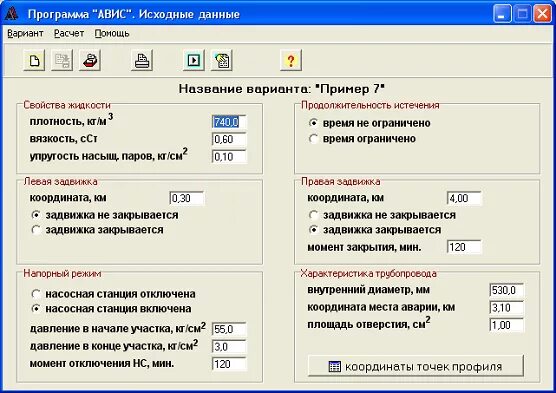556x393 pixels.
Task: Click the saturated vapor pressure field 0,10
Action: tap(229, 156)
